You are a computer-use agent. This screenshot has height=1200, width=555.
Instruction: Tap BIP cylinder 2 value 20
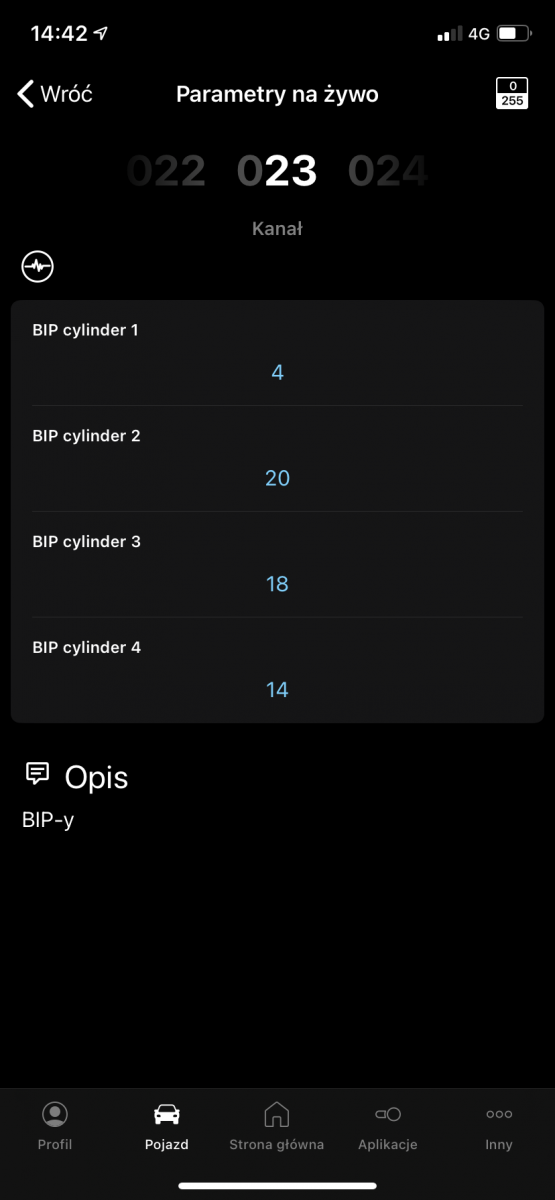pyautogui.click(x=277, y=478)
